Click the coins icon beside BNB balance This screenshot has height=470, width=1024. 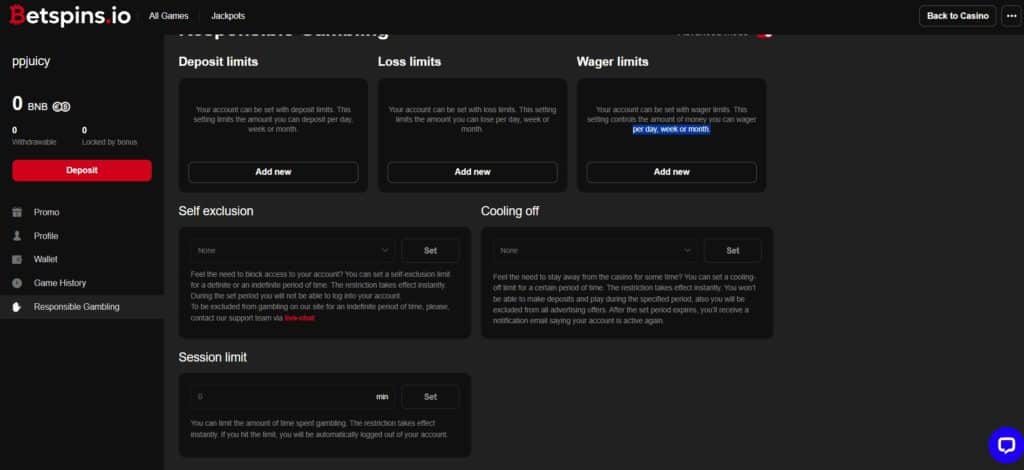(x=61, y=106)
